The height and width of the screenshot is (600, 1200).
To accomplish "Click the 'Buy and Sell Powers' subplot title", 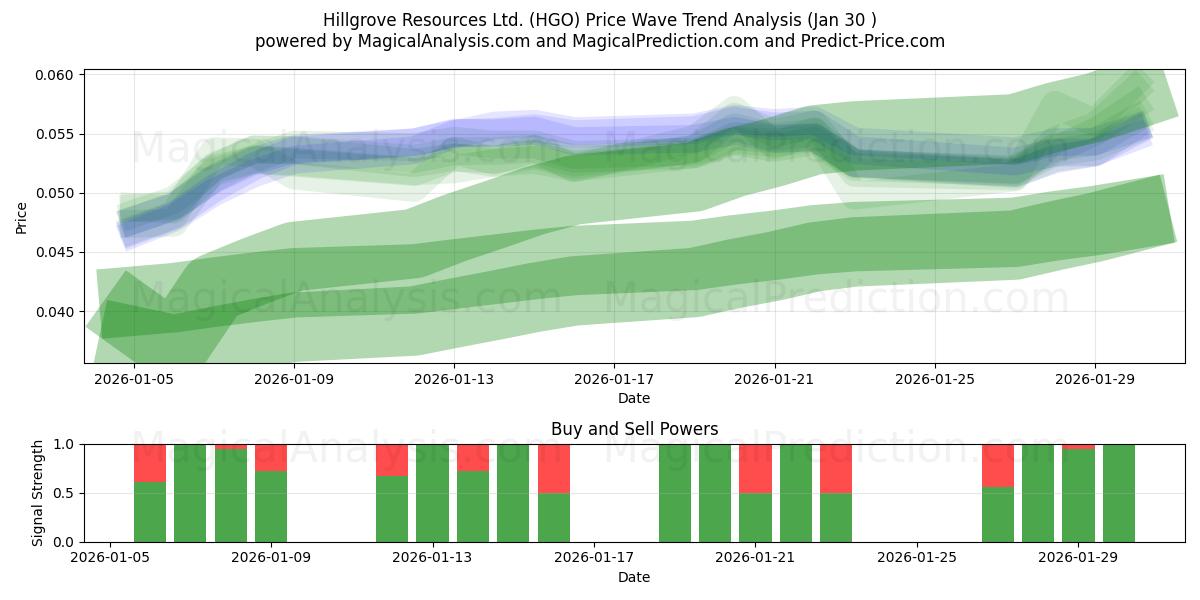I will pyautogui.click(x=634, y=429).
